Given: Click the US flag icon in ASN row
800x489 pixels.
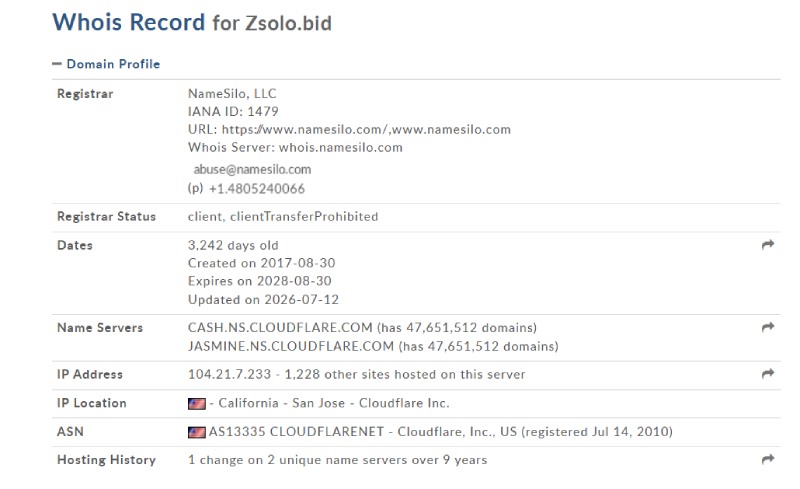Looking at the screenshot, I should tap(197, 432).
